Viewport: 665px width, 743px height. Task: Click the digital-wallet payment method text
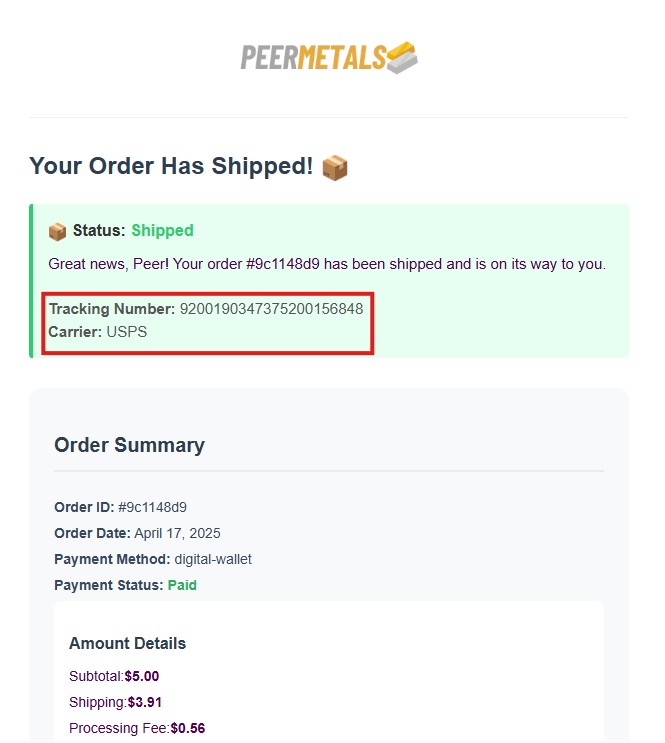(213, 560)
